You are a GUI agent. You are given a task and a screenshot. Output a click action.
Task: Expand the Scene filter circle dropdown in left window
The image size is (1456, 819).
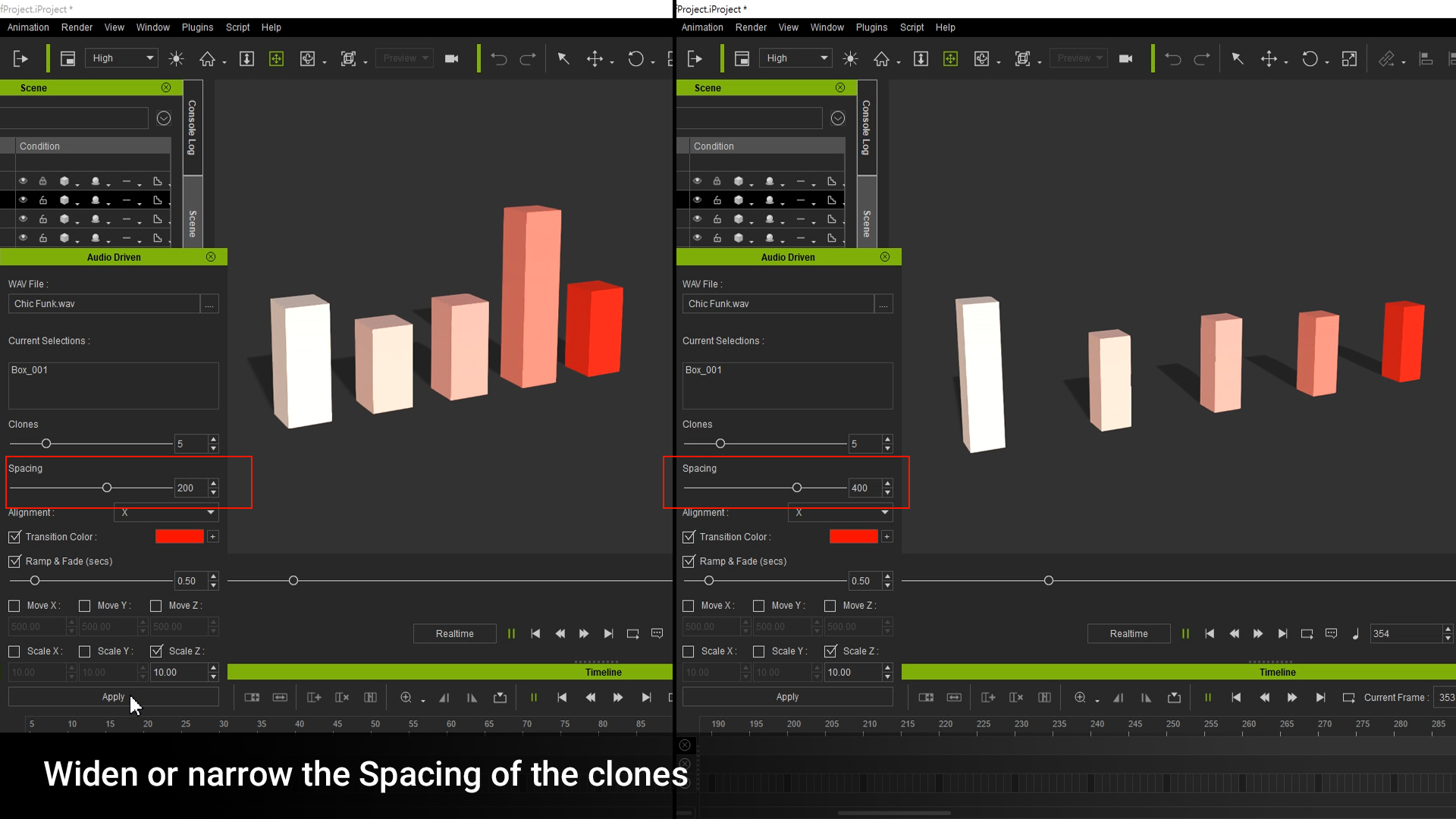164,118
